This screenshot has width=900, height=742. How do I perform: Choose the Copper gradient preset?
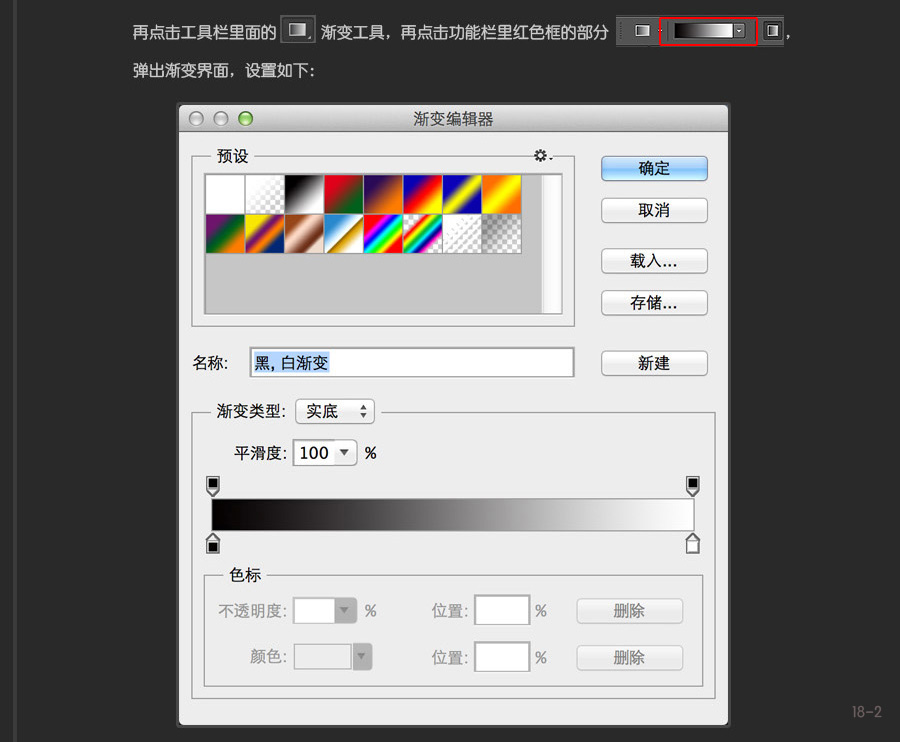304,234
